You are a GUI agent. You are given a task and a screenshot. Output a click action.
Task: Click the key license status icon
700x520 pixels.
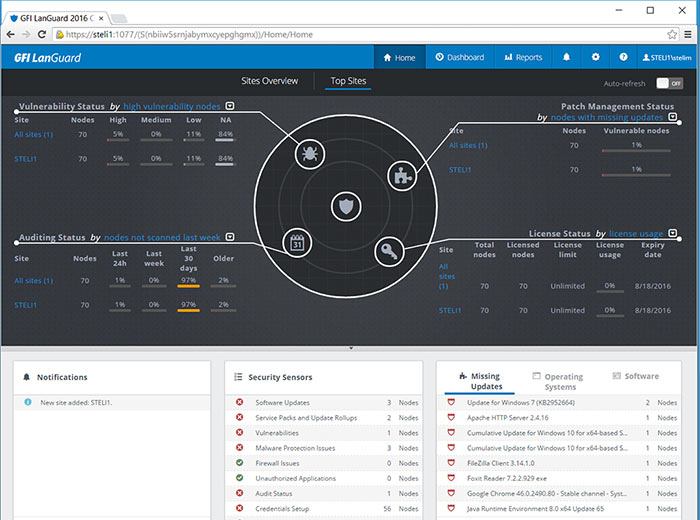[x=389, y=252]
